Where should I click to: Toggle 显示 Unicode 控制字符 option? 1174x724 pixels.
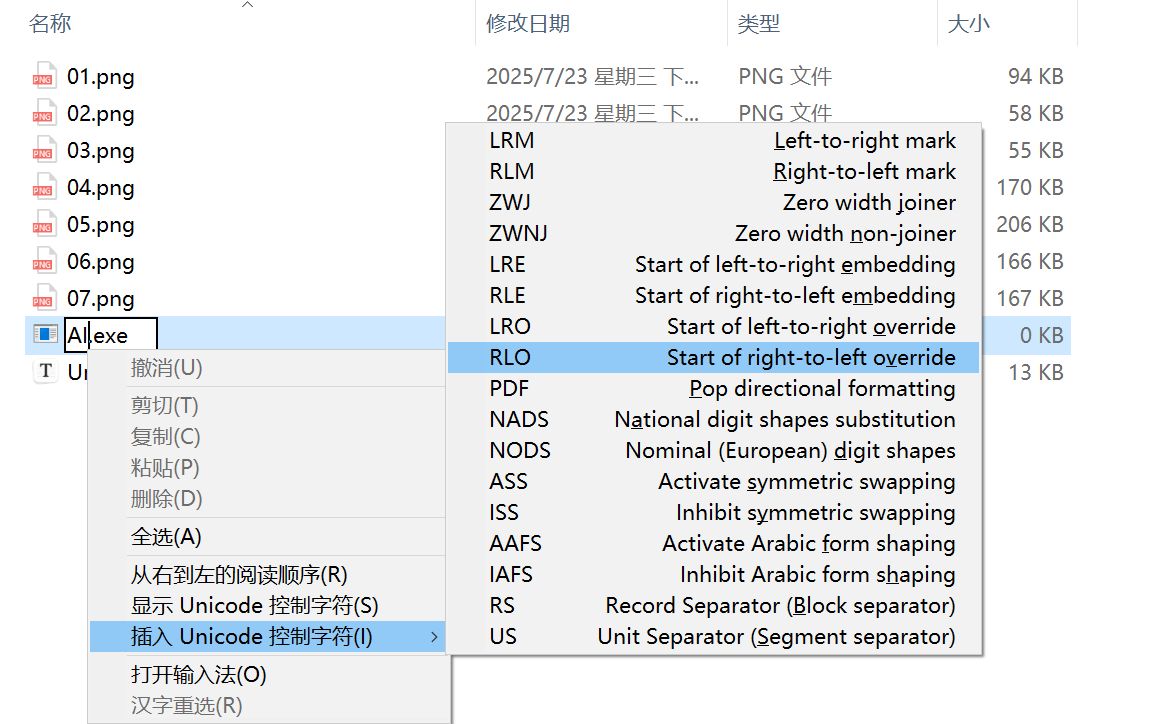pos(254,606)
